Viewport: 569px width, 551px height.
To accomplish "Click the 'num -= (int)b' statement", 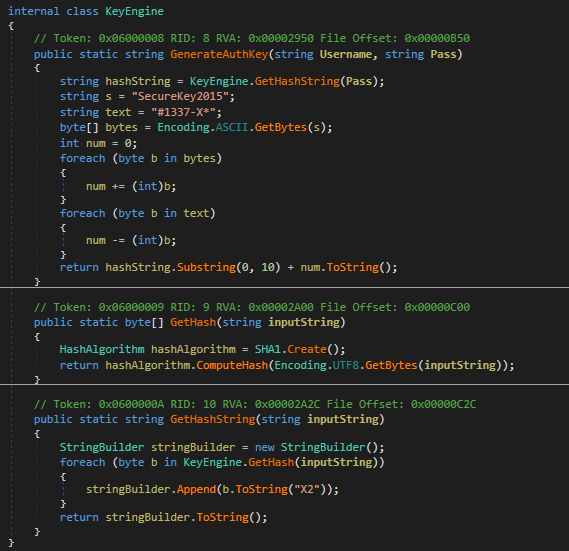I will click(131, 240).
